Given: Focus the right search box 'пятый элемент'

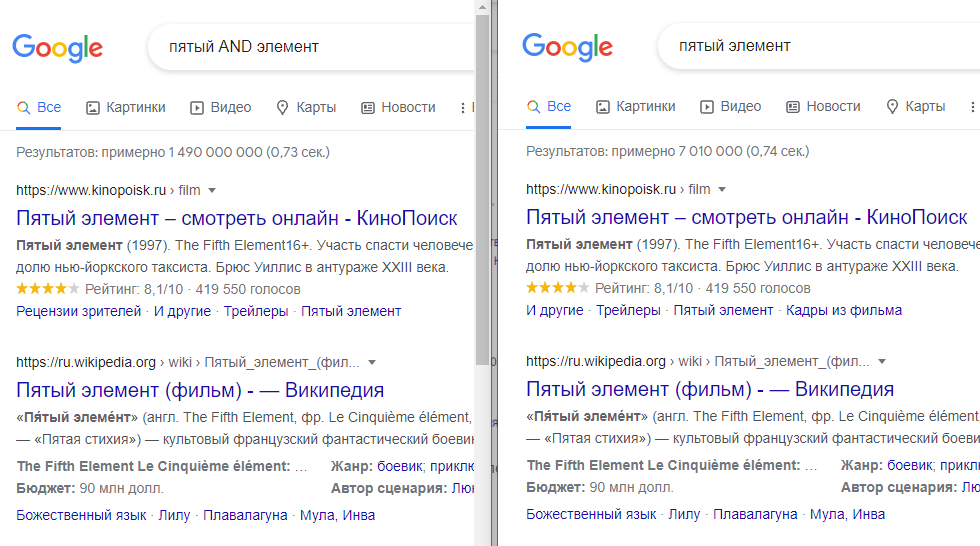Looking at the screenshot, I should click(819, 46).
